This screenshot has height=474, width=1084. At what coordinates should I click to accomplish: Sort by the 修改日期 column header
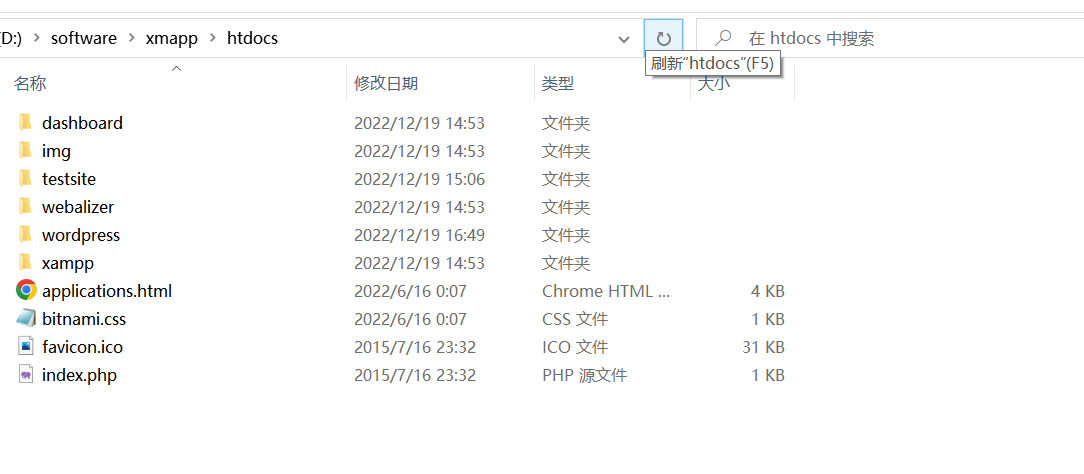(386, 84)
